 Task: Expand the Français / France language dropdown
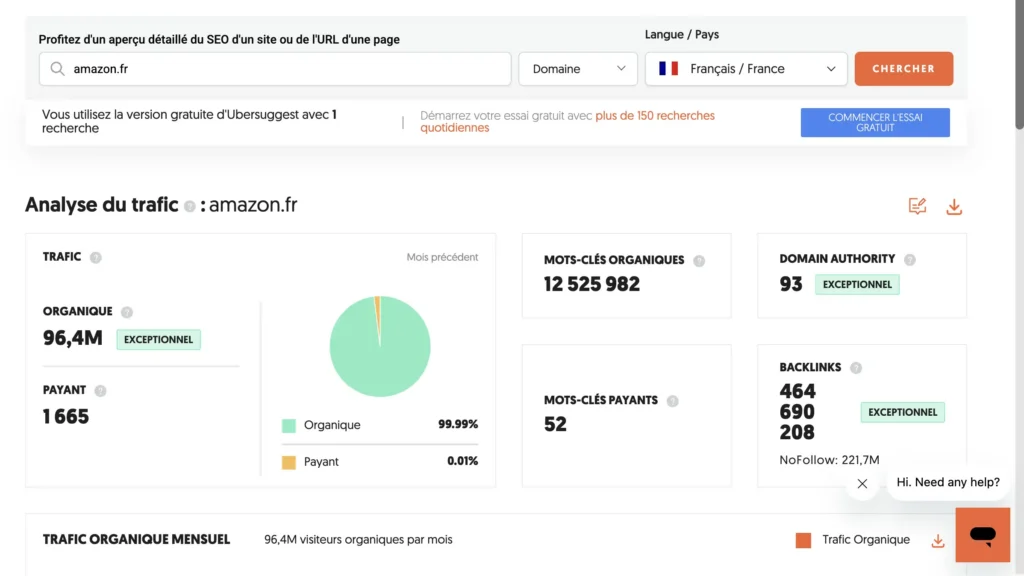point(746,68)
